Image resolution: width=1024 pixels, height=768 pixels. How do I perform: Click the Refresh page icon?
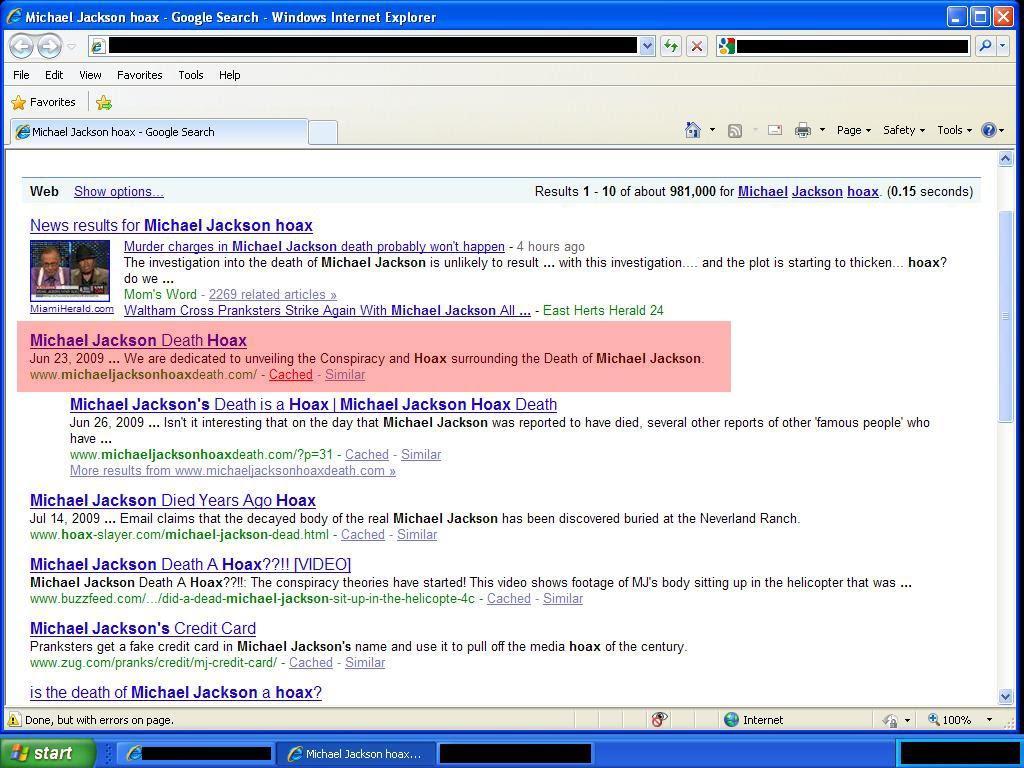tap(671, 46)
